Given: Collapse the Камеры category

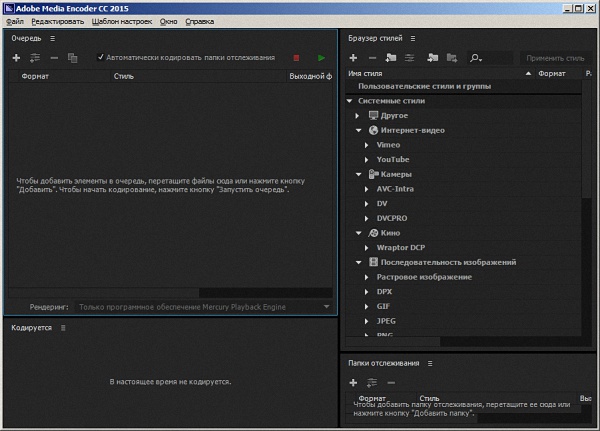Looking at the screenshot, I should (359, 175).
